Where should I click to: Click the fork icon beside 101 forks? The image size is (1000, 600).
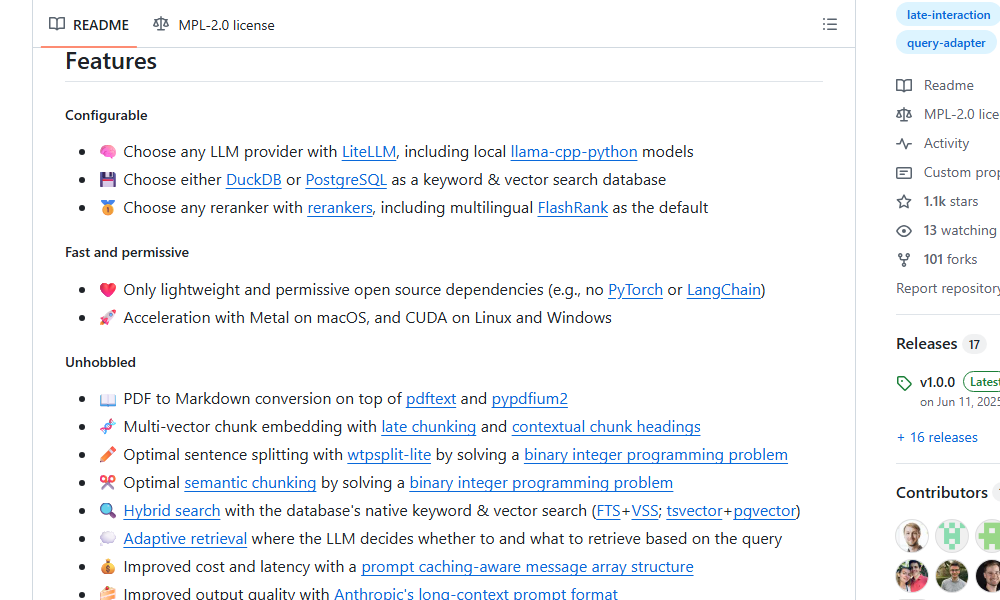pos(904,260)
